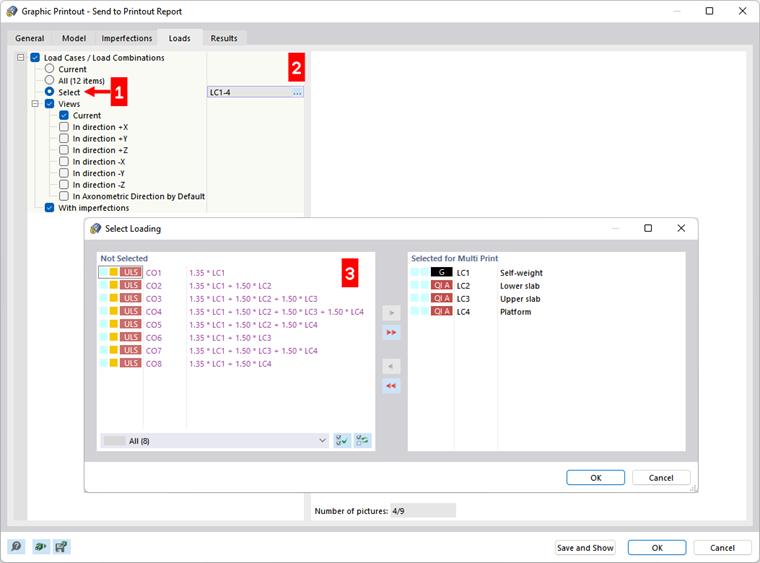Click the double-arrow remove all button
760x563 pixels.
tap(391, 386)
